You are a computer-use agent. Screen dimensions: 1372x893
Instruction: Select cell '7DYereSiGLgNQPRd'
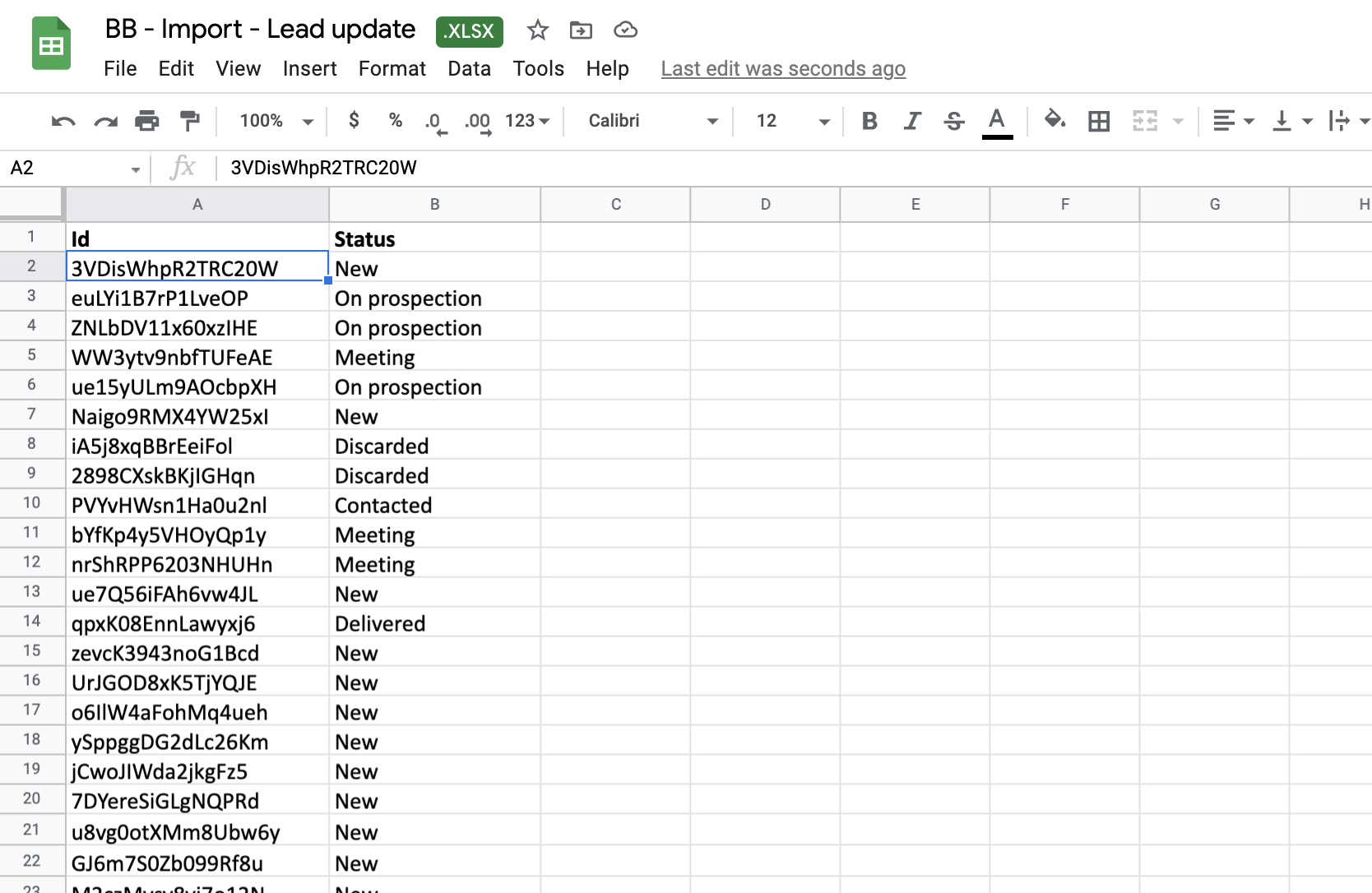click(197, 800)
